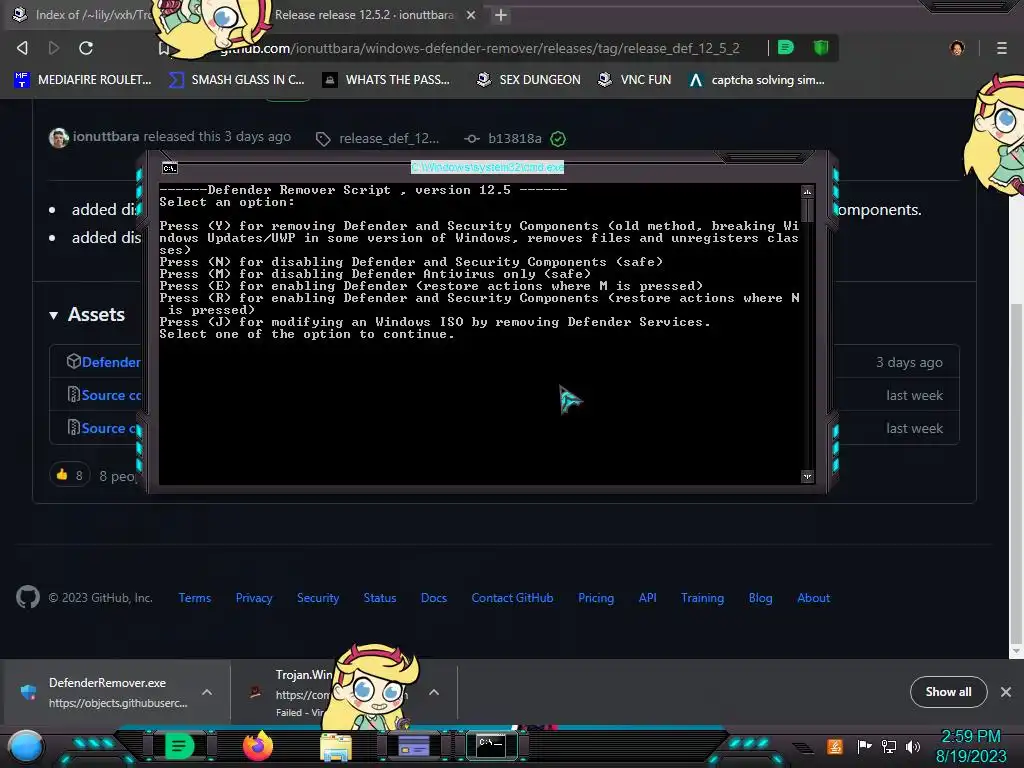Open the Training footer link

click(x=703, y=598)
